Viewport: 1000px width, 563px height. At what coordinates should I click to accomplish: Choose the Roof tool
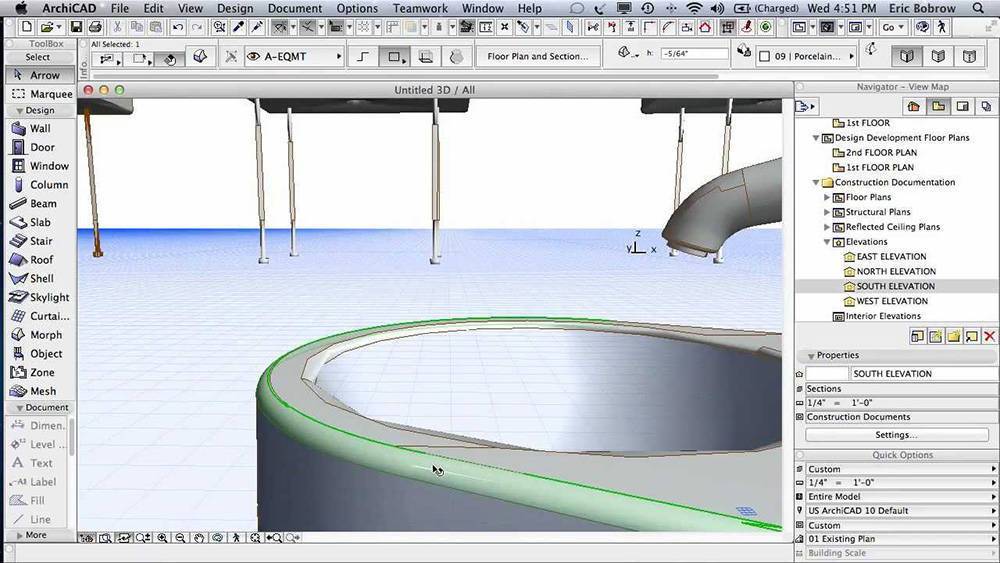[x=38, y=260]
